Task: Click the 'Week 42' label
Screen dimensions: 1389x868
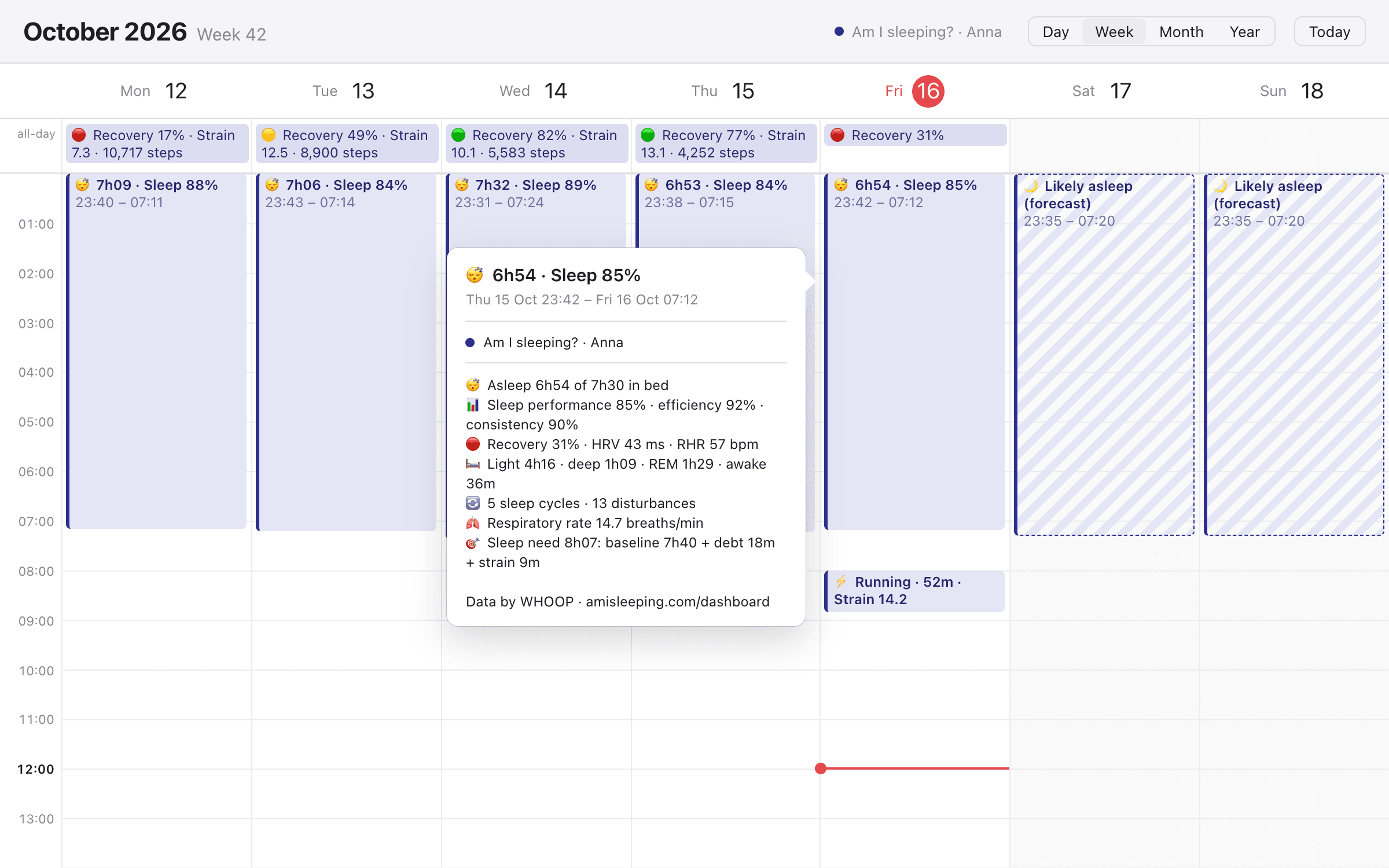Action: [x=231, y=35]
